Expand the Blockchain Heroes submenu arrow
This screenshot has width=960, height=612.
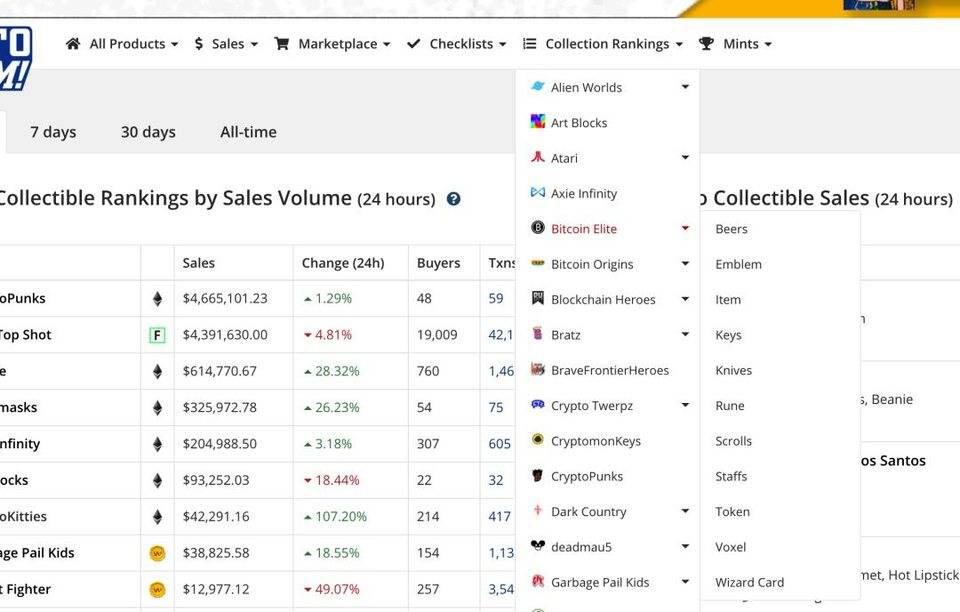(x=685, y=299)
